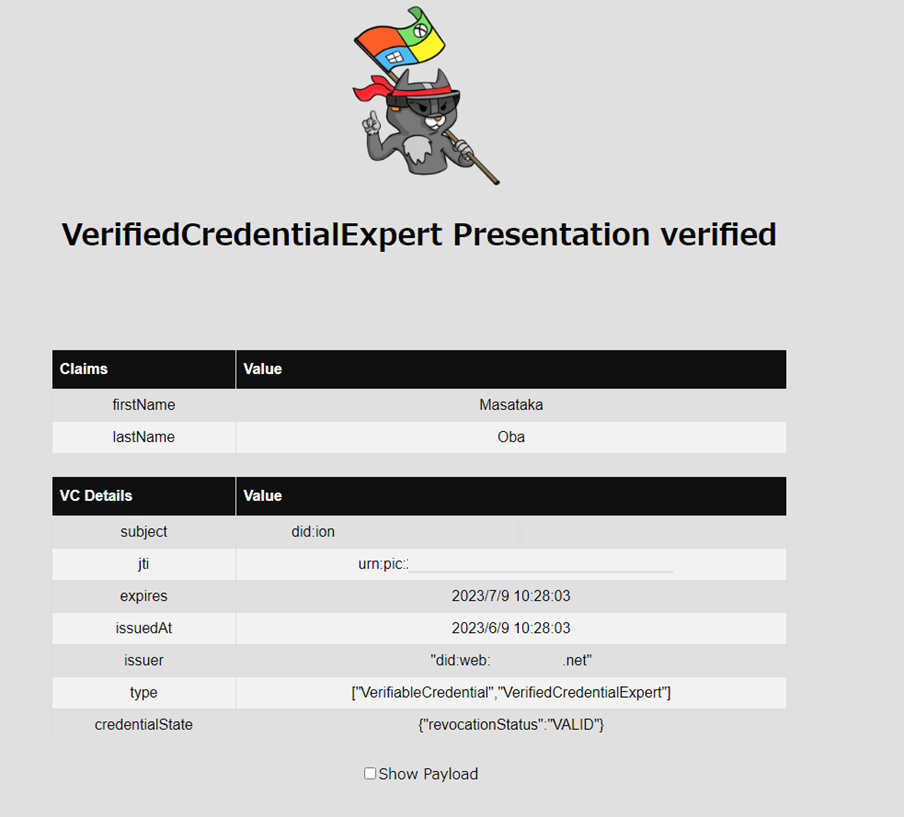The width and height of the screenshot is (904, 817).
Task: Click the VerifiableCredential type array value
Action: point(511,692)
